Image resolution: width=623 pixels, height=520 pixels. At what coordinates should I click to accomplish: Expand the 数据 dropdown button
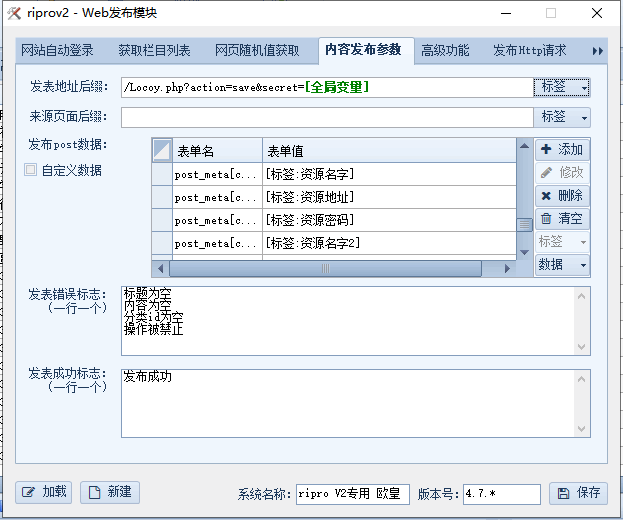click(562, 265)
